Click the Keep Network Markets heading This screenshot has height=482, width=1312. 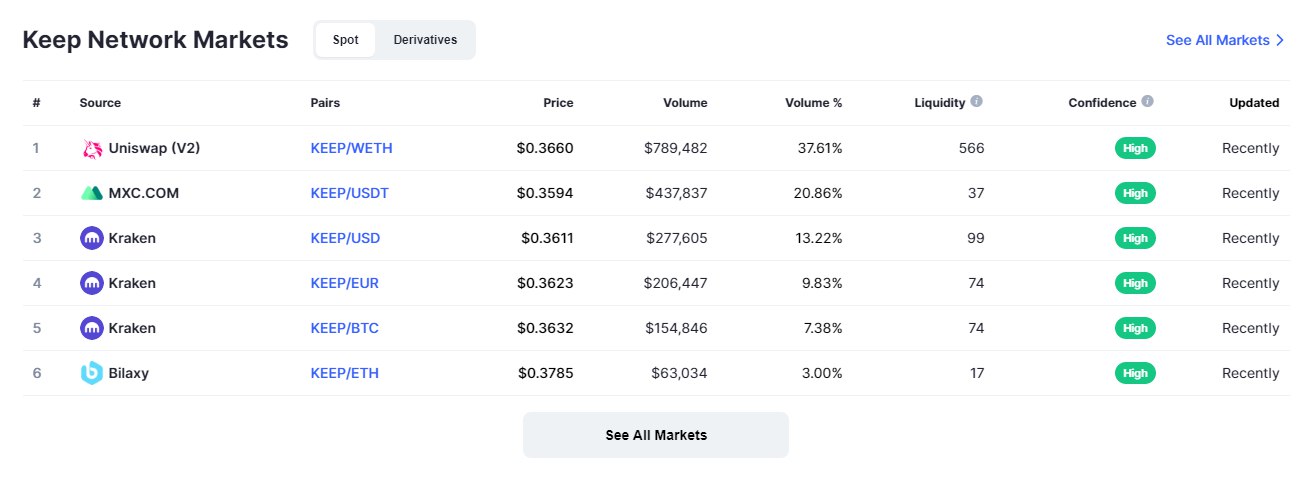point(155,40)
